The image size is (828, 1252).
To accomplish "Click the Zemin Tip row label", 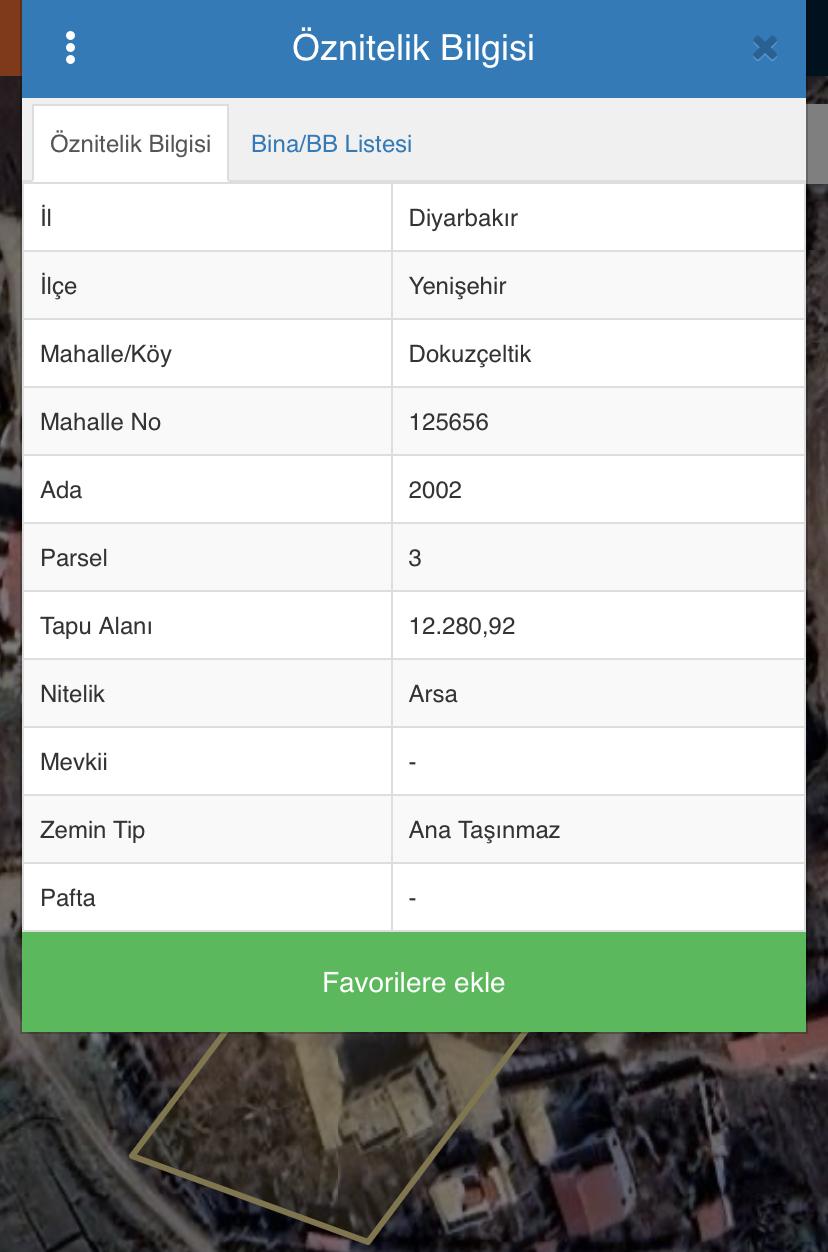I will click(x=92, y=830).
